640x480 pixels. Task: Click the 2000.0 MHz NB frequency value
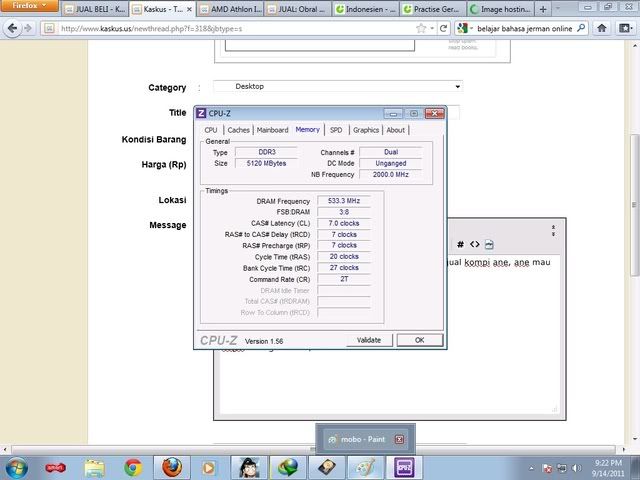[x=391, y=174]
